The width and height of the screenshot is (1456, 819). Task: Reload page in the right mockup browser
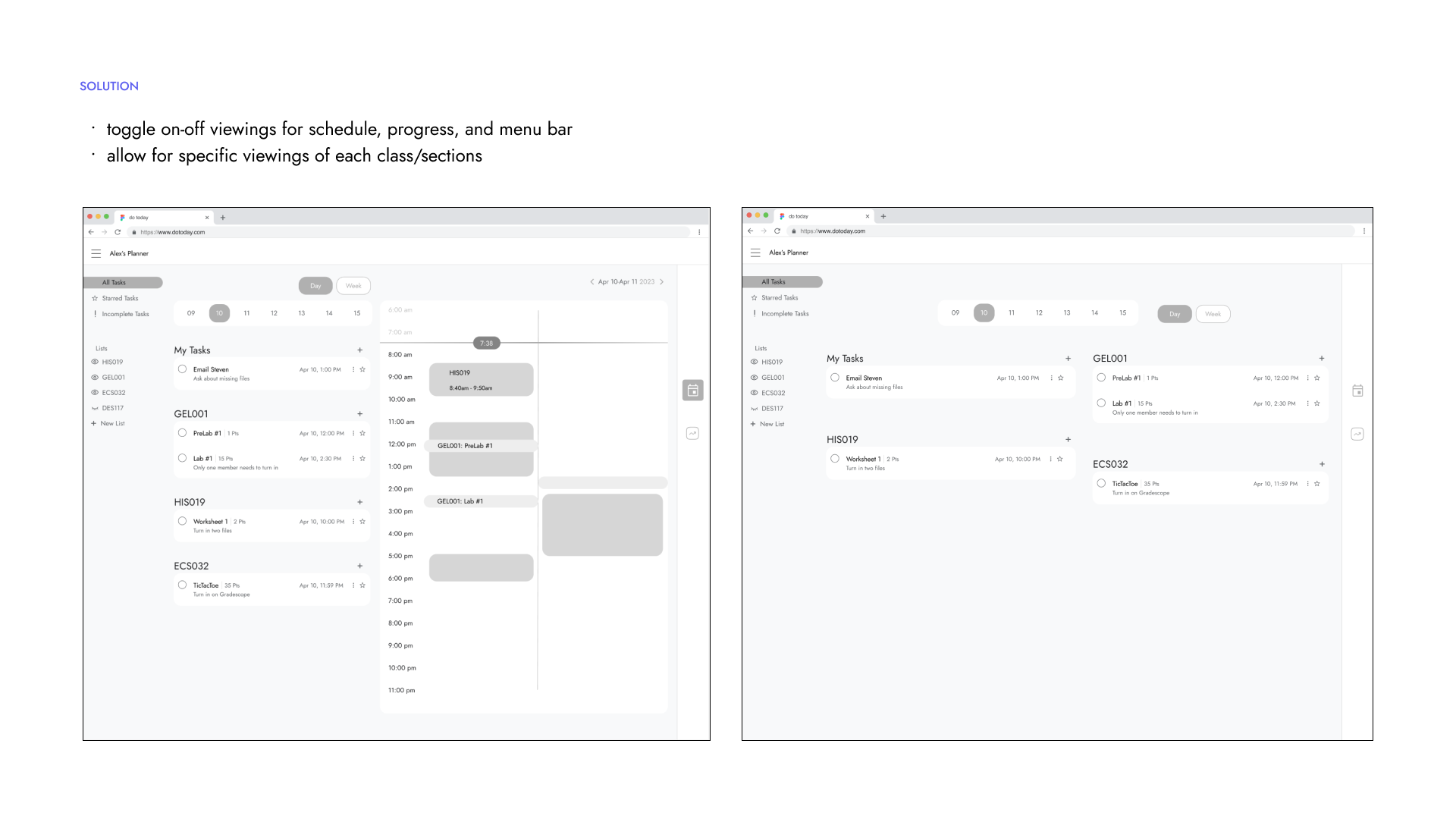pyautogui.click(x=777, y=231)
